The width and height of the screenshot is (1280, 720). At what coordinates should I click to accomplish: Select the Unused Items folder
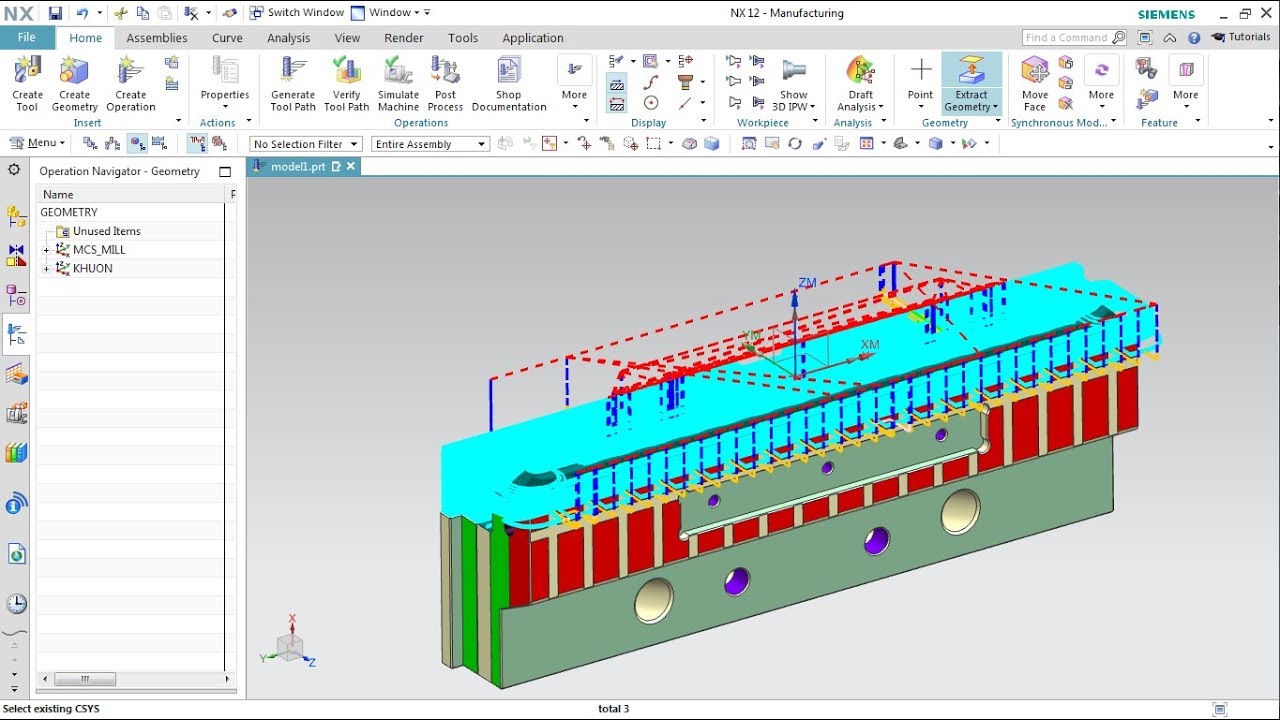pos(98,231)
